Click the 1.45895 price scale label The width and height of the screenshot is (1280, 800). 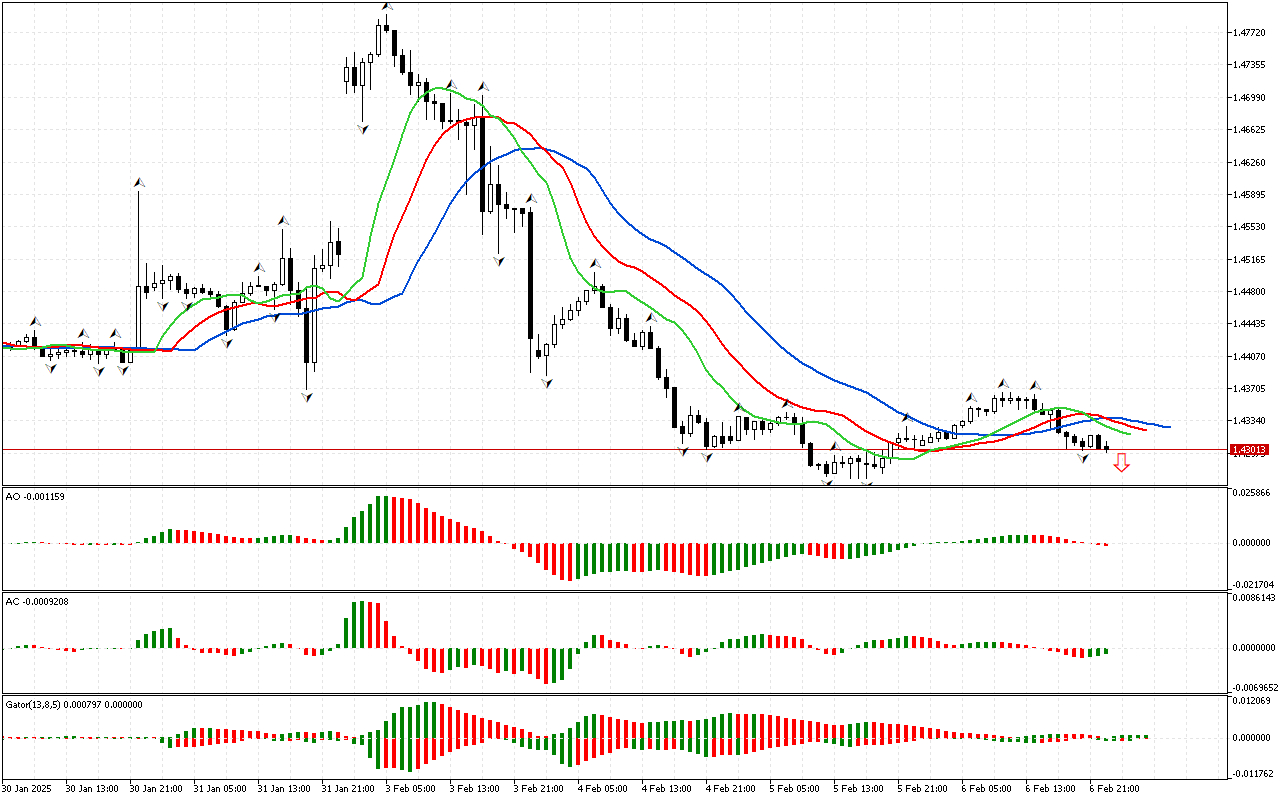coord(1249,195)
